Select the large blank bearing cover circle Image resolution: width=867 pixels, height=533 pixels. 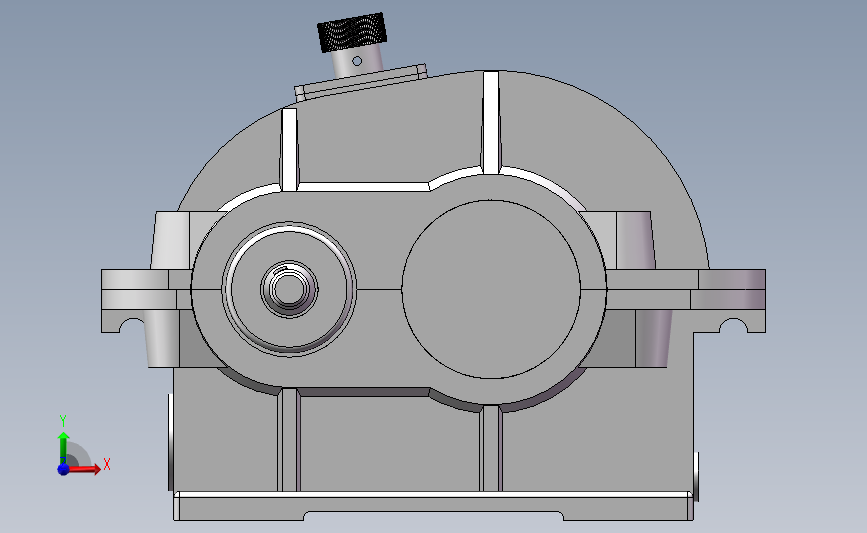click(491, 289)
